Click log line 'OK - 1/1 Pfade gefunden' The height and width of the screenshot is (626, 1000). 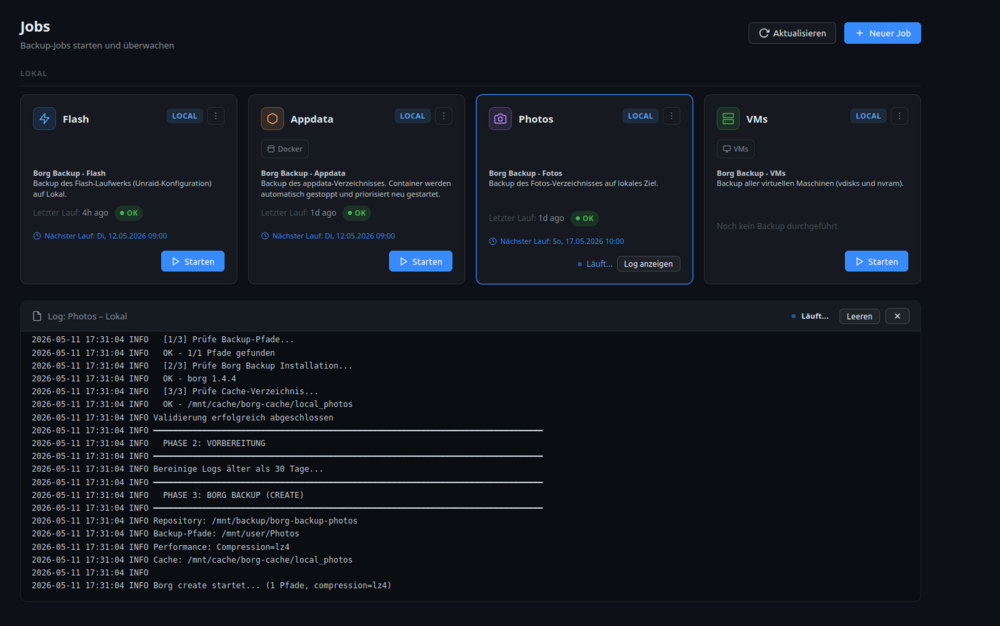[219, 353]
